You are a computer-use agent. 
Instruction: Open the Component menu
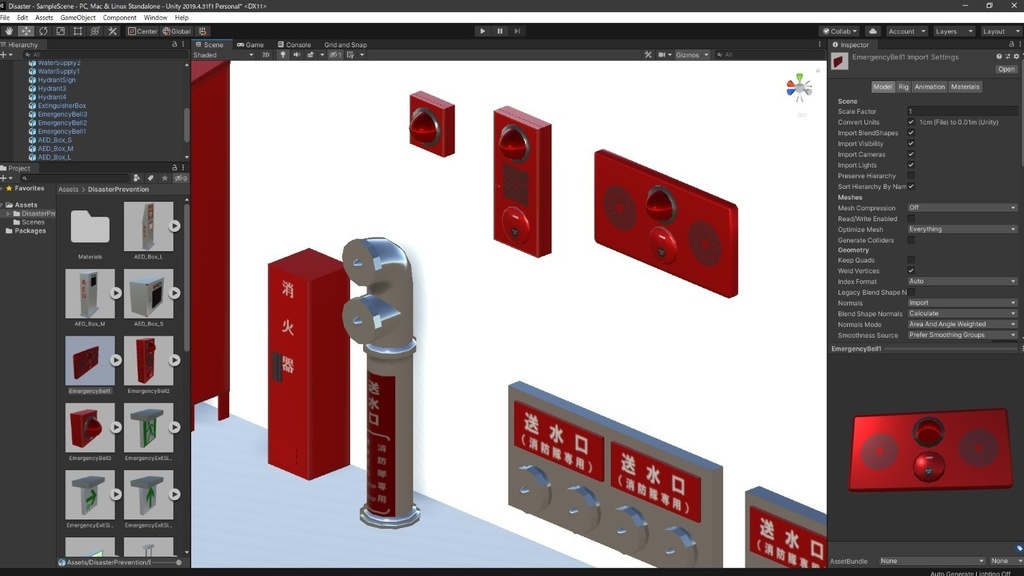(x=120, y=18)
